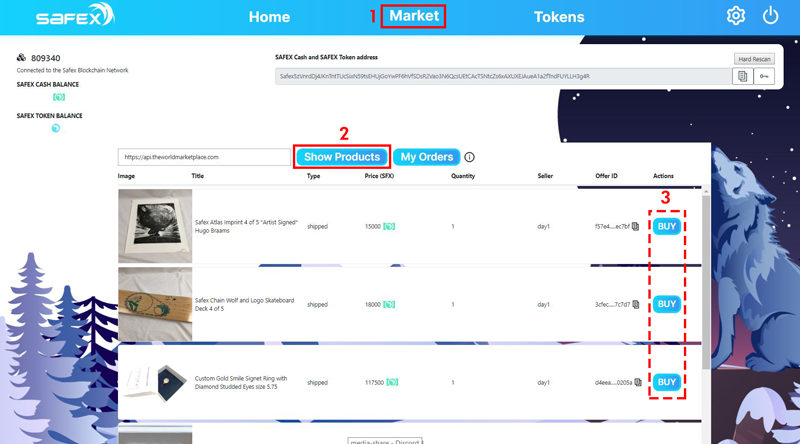Copy offer ID f57e4....ec7bf
The width and height of the screenshot is (800, 444).
point(635,226)
